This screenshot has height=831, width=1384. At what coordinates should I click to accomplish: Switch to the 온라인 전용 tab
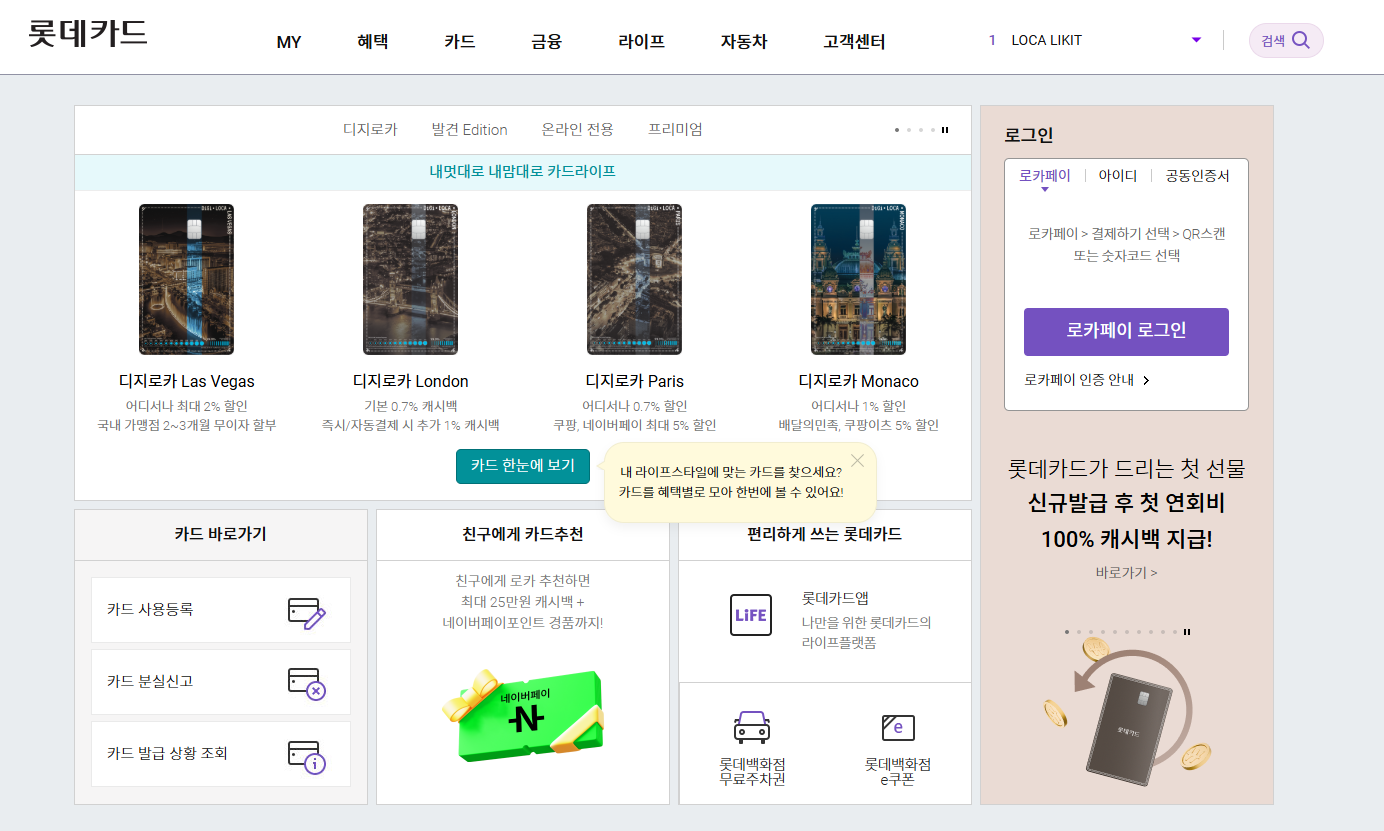tap(578, 129)
